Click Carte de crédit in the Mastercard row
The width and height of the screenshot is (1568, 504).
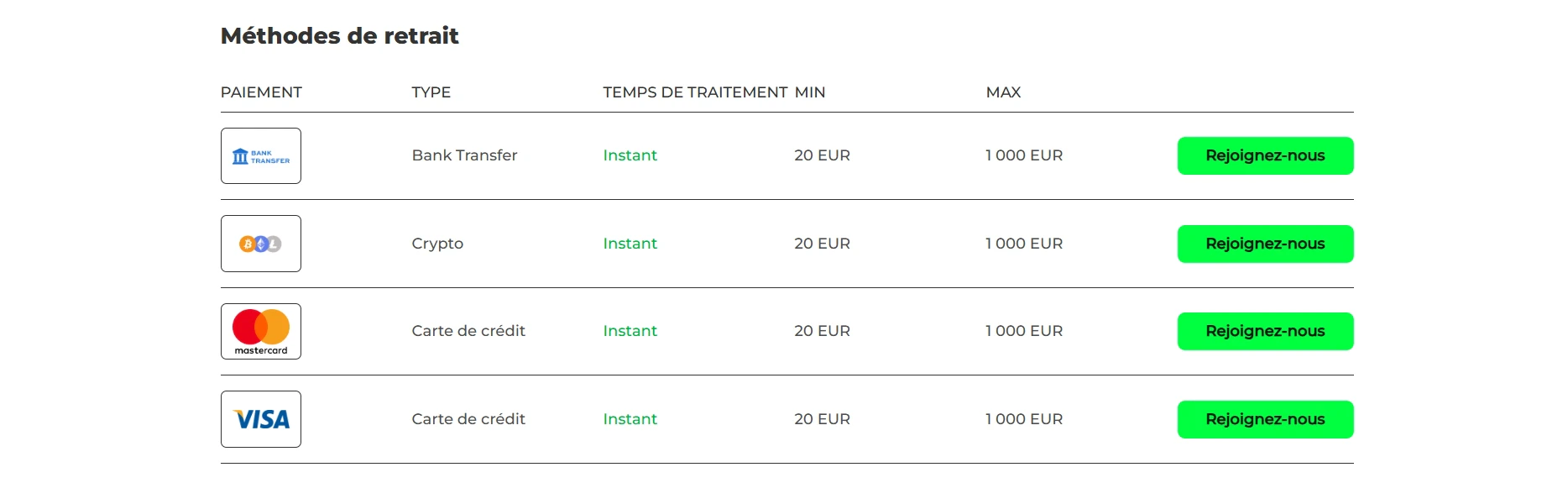coord(468,331)
